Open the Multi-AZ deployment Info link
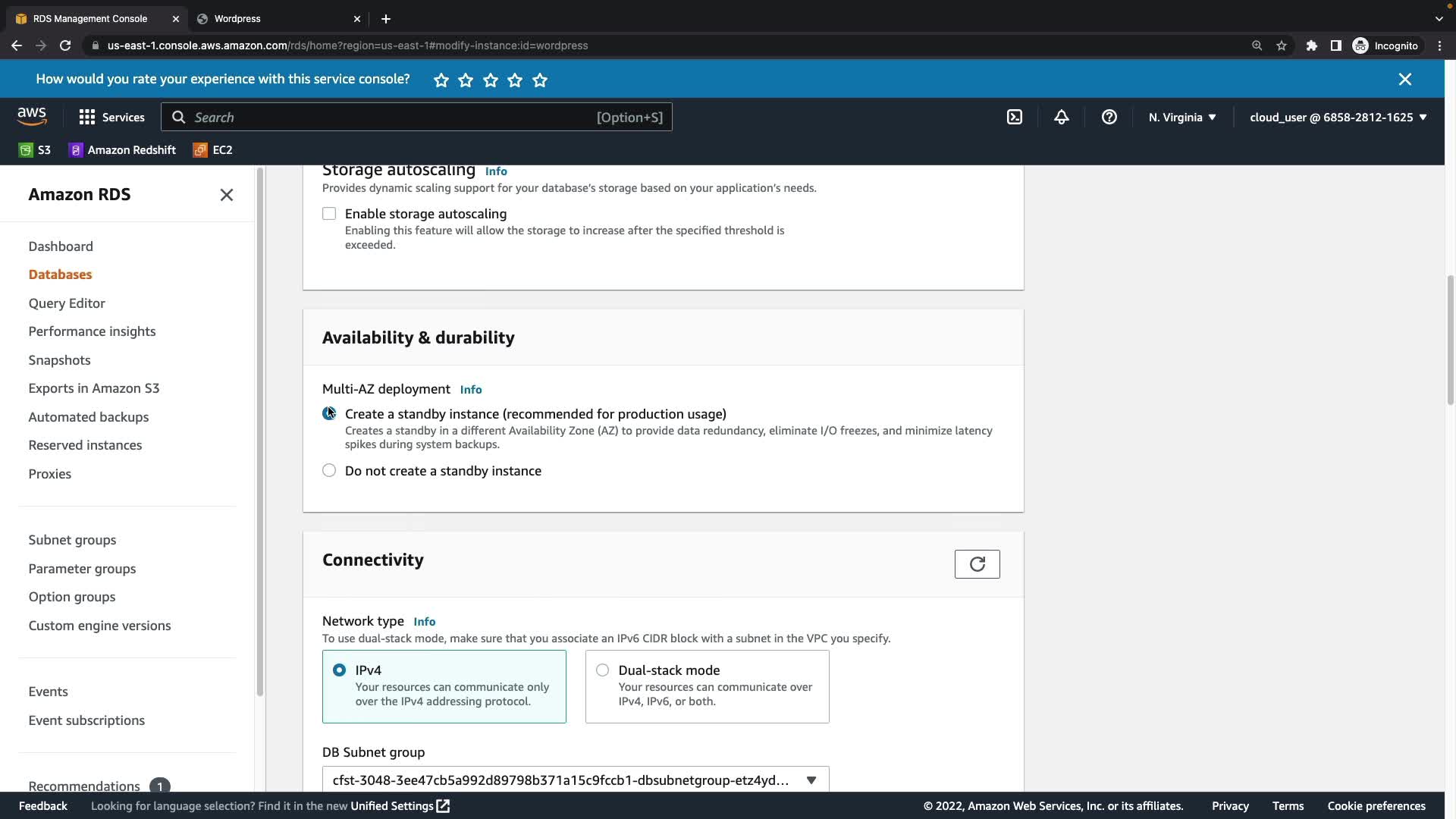This screenshot has height=819, width=1456. pos(470,390)
